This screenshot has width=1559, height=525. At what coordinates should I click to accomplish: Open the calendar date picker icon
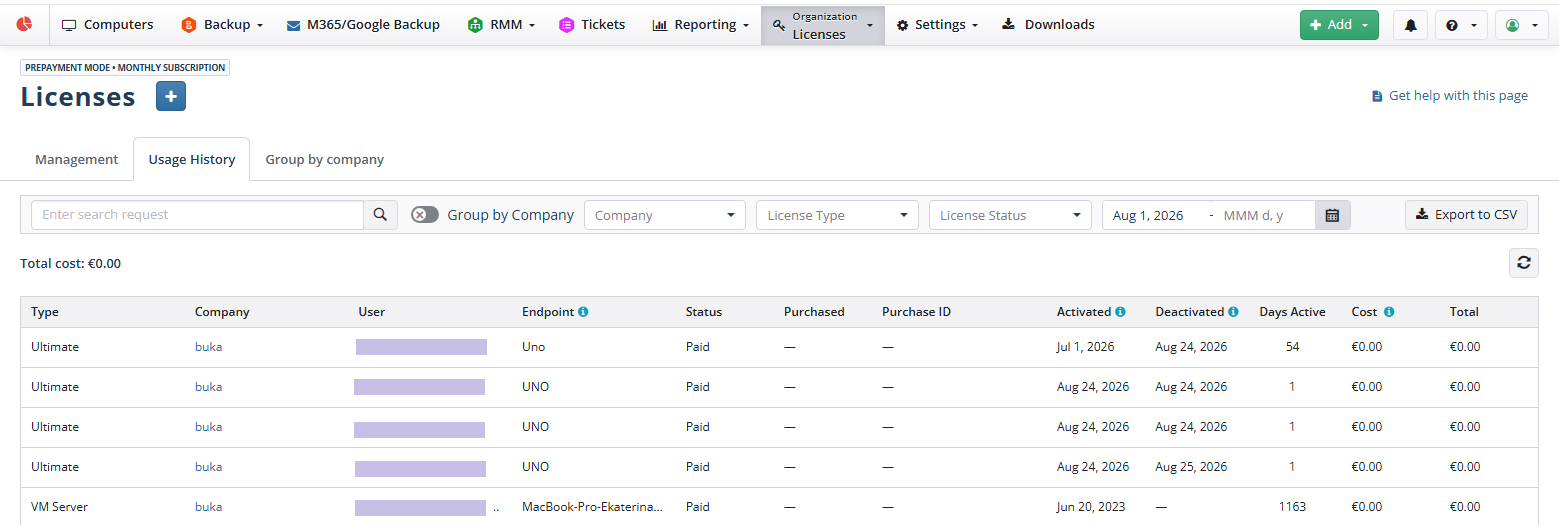1332,215
